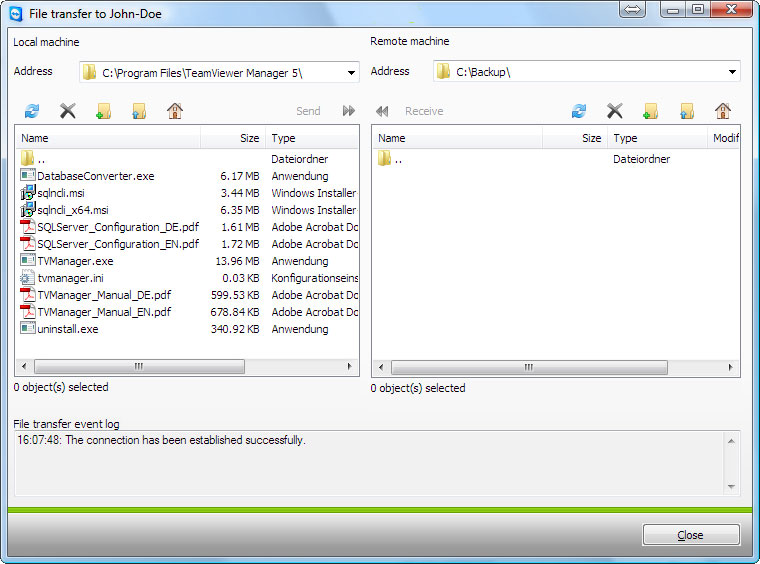Click event log scroll up arrow
This screenshot has height=564, width=760.
[731, 441]
